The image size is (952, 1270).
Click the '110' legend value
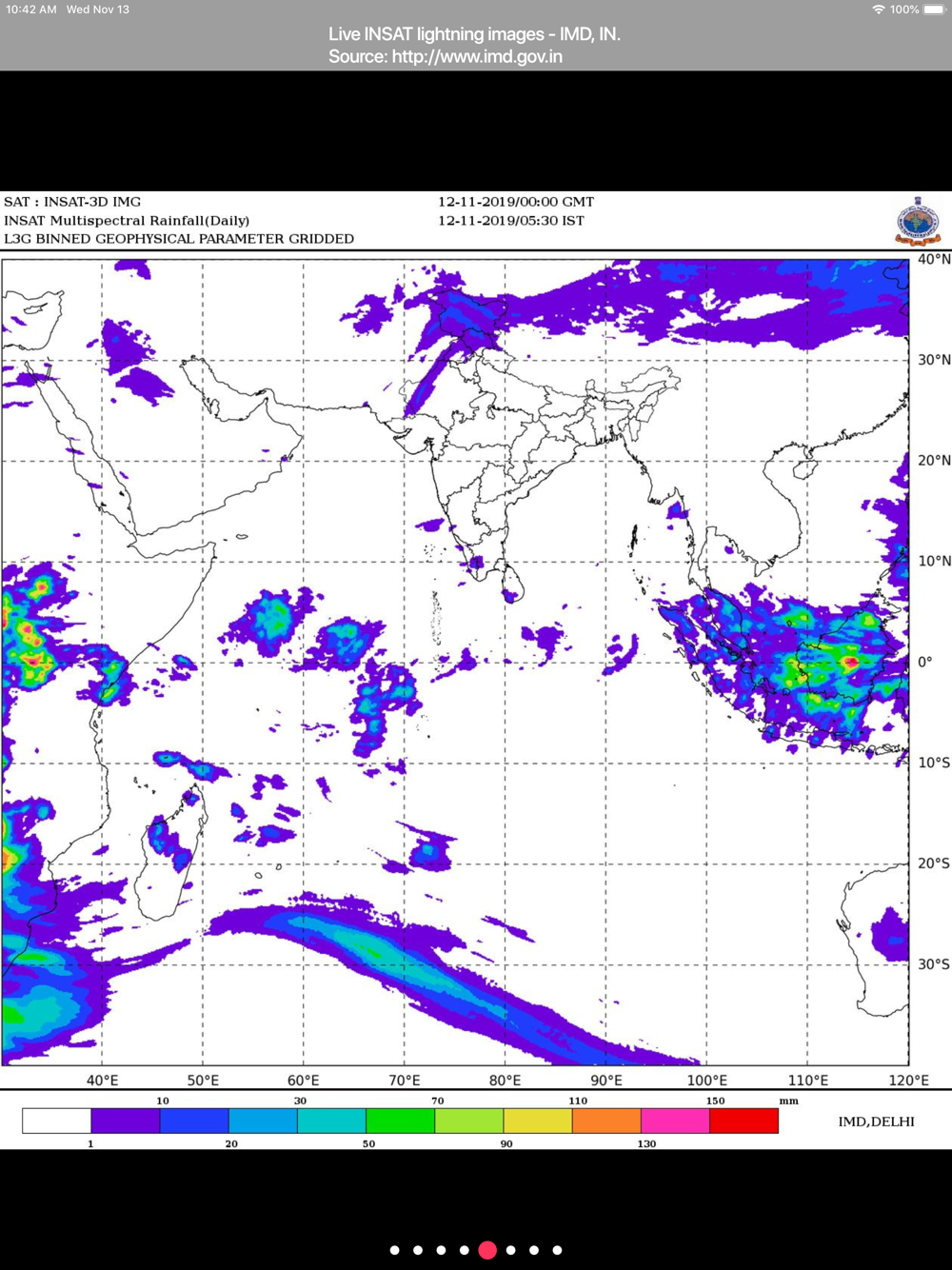click(578, 1101)
